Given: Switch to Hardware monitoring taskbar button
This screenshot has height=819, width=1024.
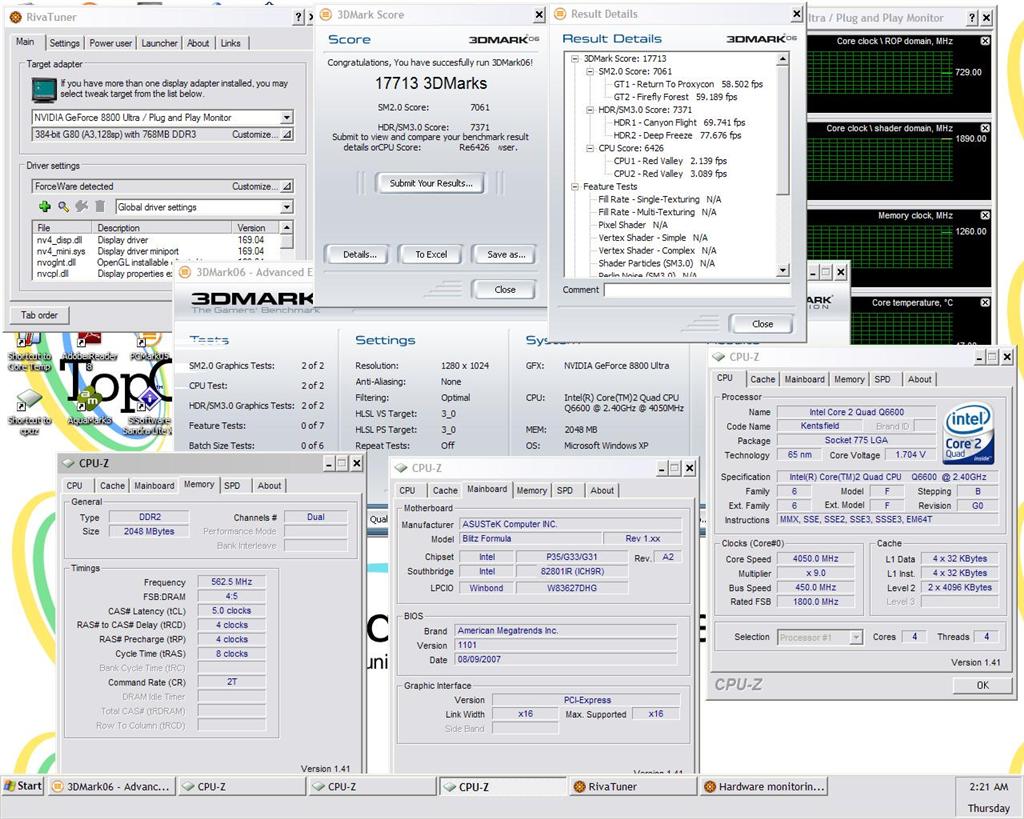Looking at the screenshot, I should [x=764, y=786].
